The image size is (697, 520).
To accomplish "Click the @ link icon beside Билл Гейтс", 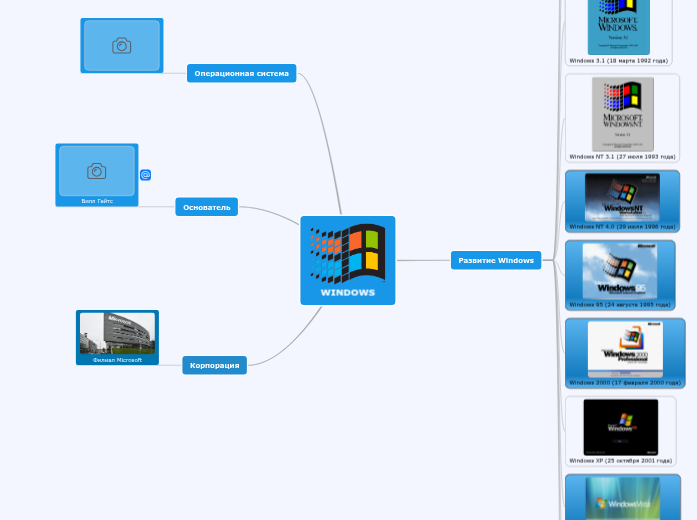I will (x=145, y=175).
